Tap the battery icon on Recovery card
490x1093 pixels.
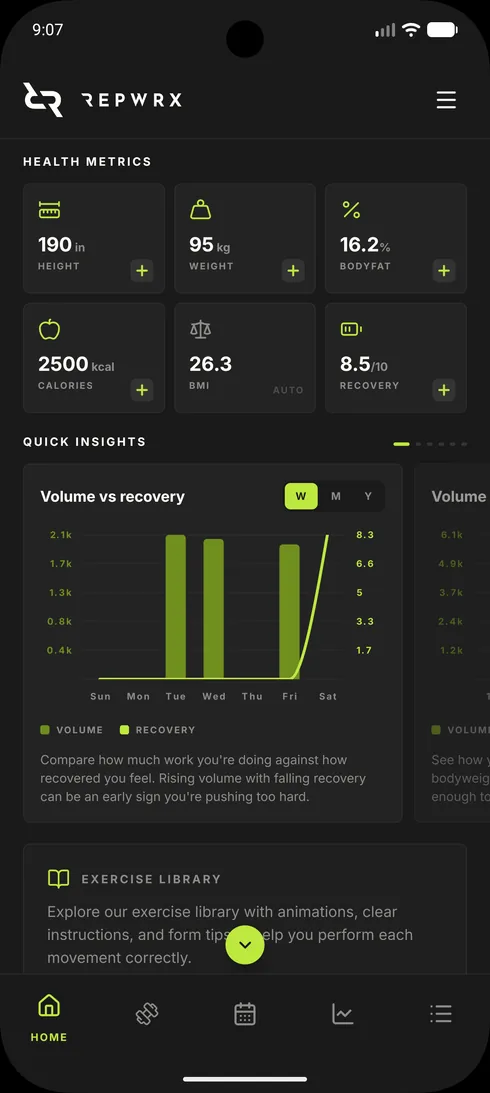point(351,329)
